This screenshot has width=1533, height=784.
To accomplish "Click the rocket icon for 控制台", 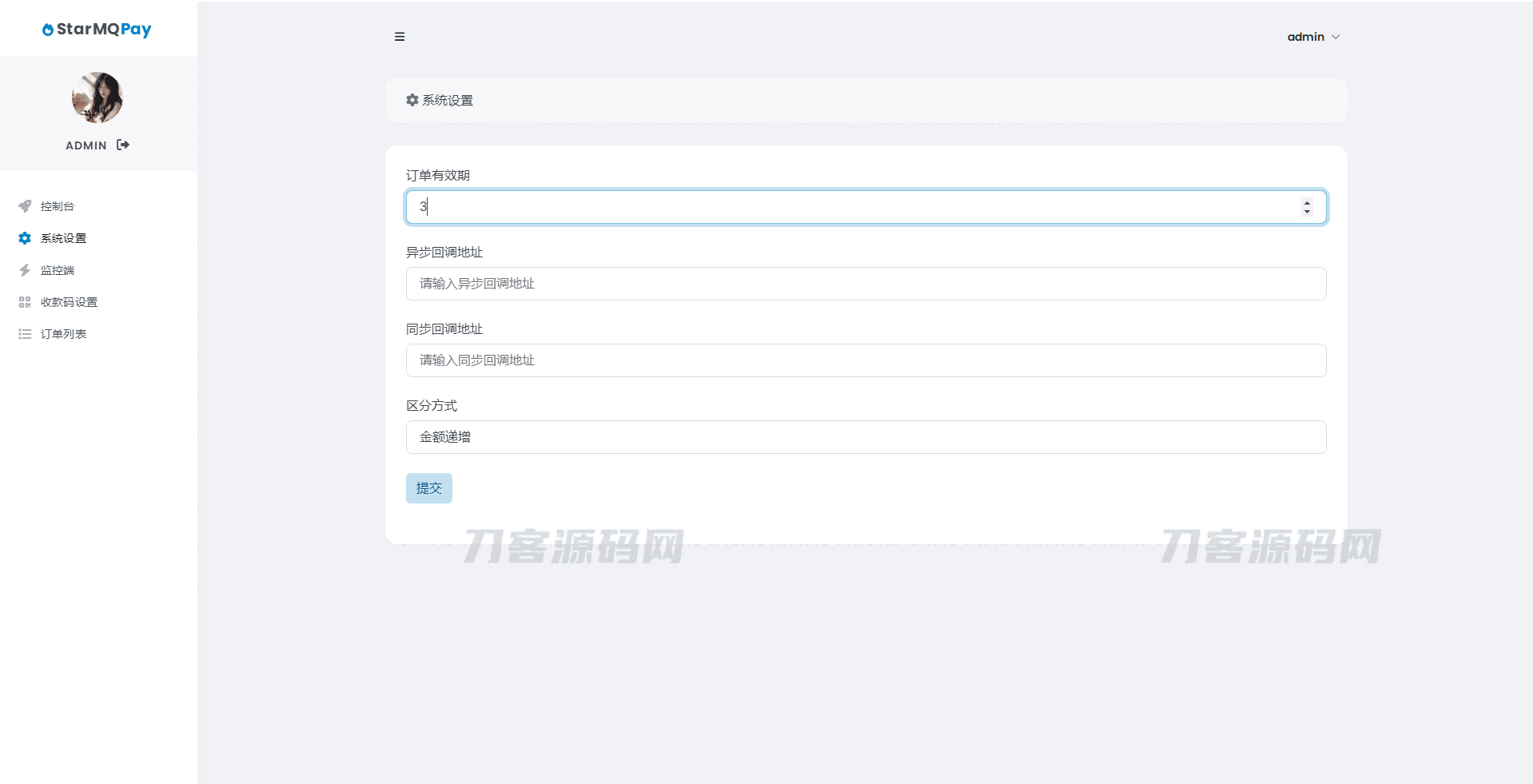I will pyautogui.click(x=25, y=206).
